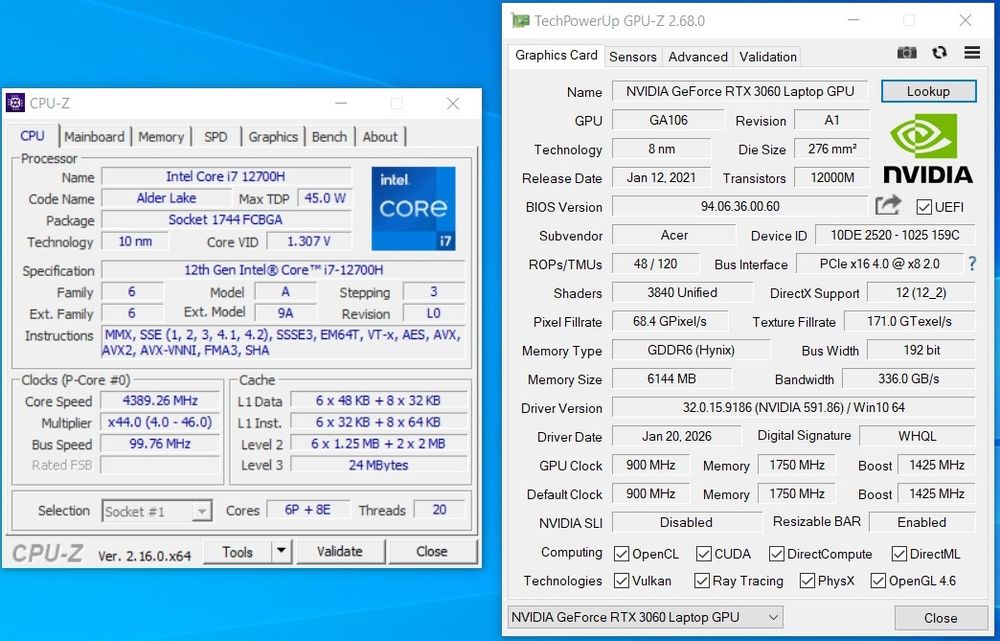
Task: Click the NVIDIA logo in GPU-Z
Action: (x=928, y=148)
